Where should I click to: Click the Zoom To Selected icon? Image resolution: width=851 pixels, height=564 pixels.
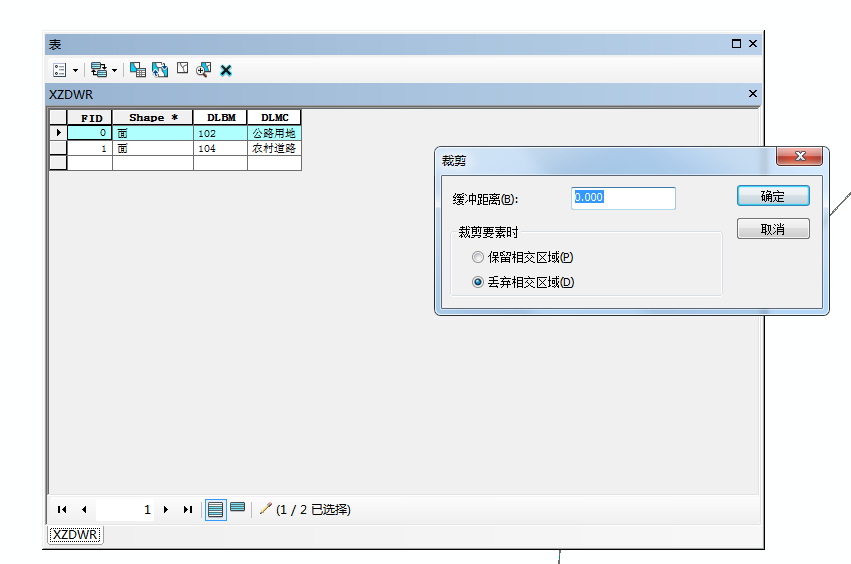[204, 70]
